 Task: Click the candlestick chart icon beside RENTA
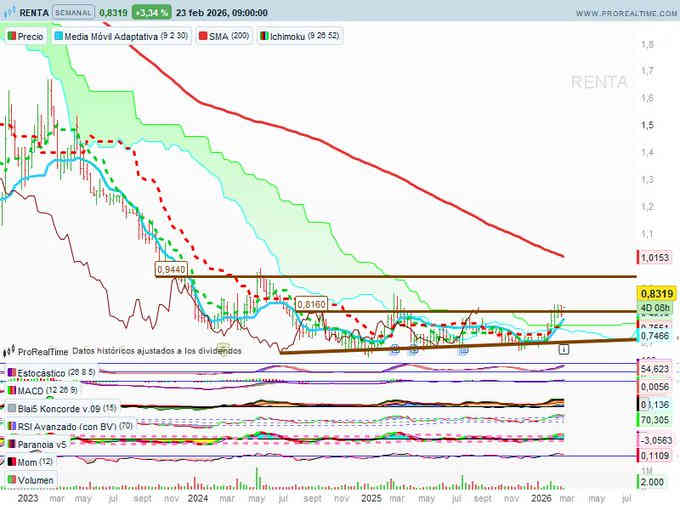(10, 13)
